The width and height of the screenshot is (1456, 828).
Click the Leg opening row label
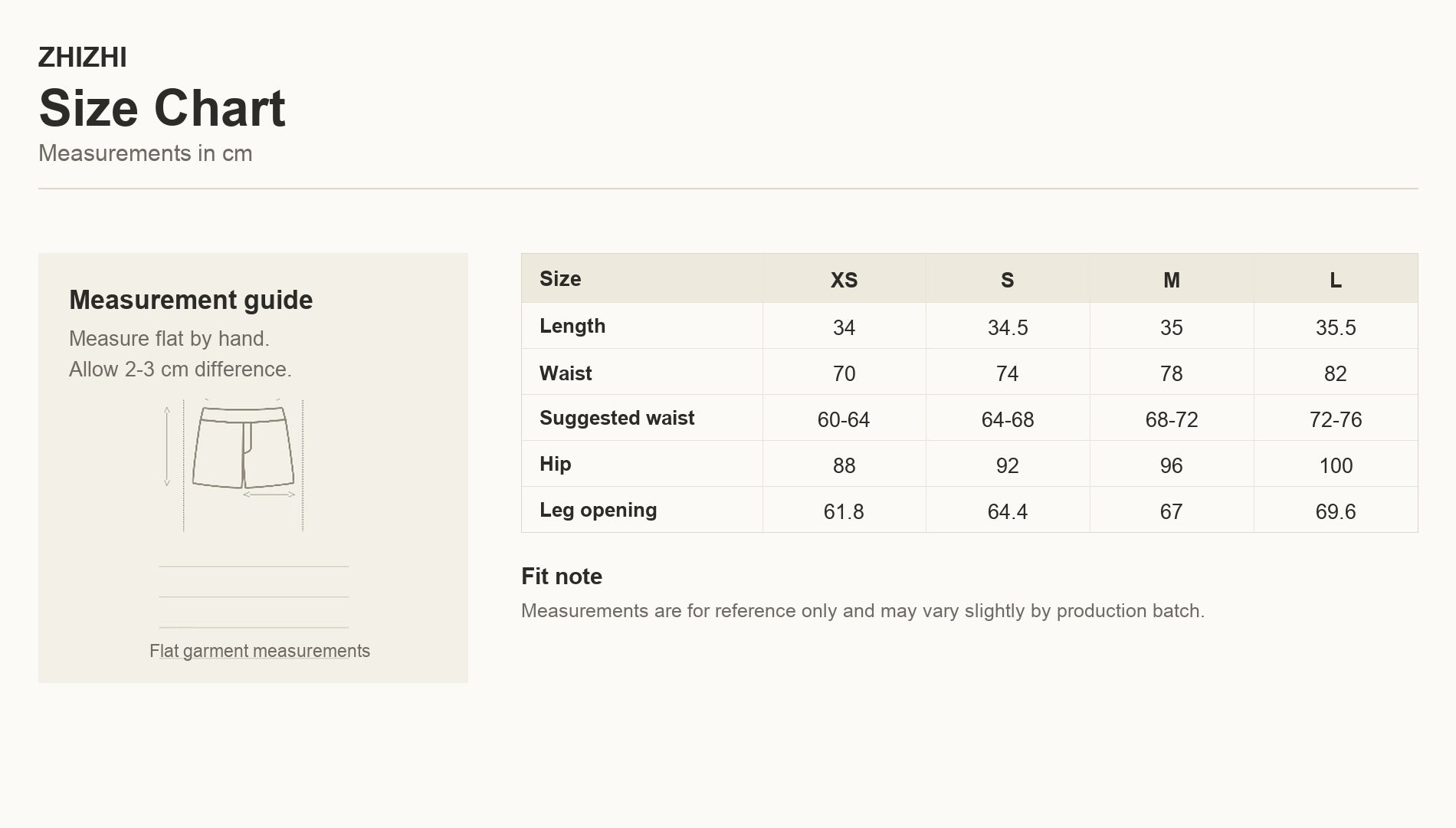pos(598,510)
